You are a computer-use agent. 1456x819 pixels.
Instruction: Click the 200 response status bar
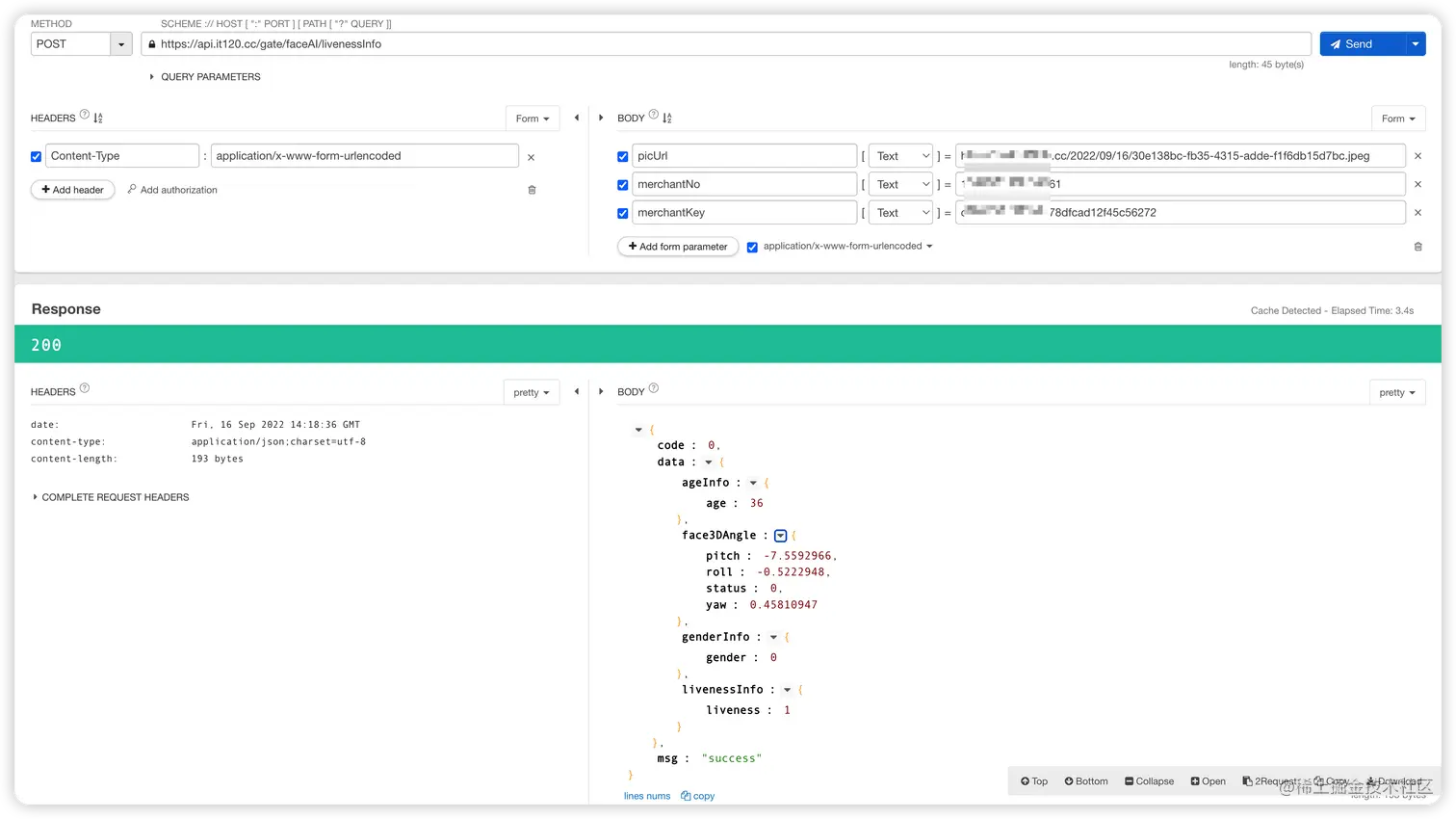point(728,345)
